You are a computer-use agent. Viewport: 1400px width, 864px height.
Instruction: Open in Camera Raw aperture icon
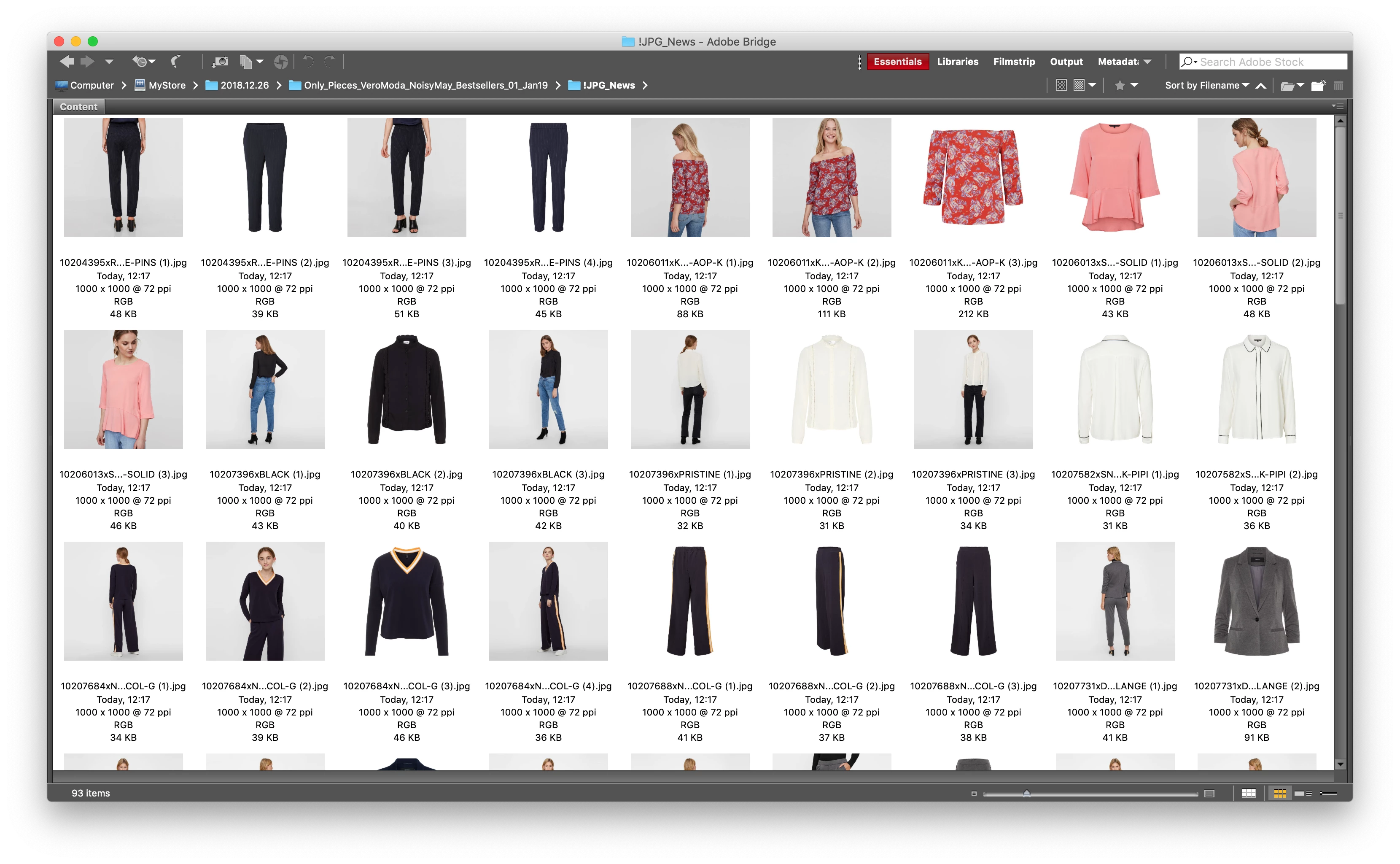coord(280,62)
